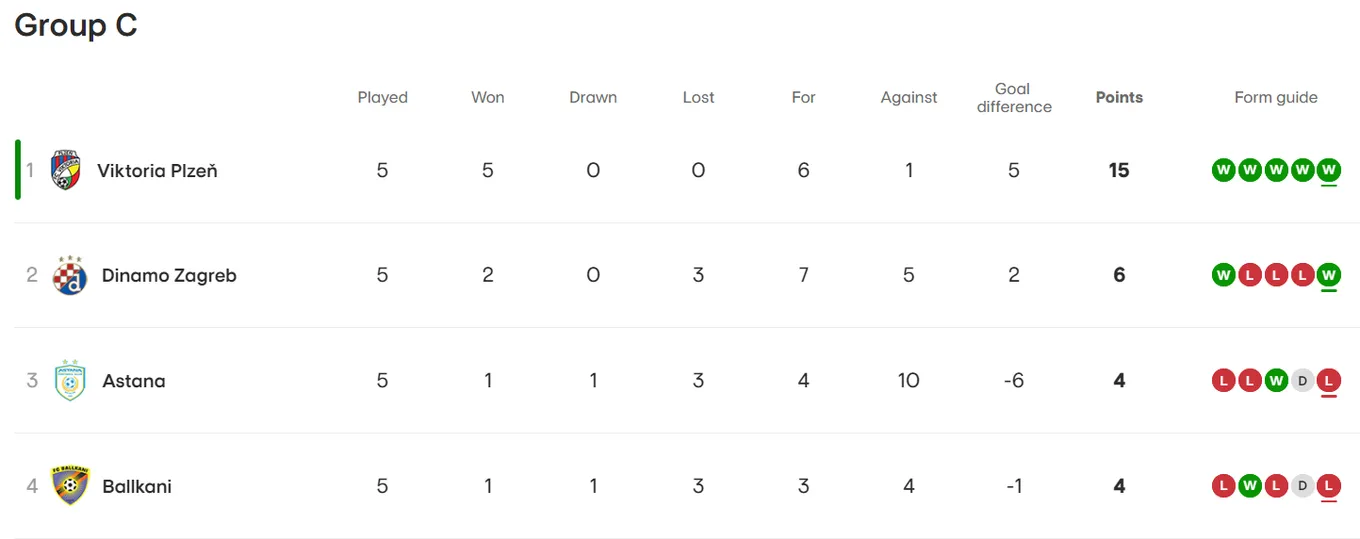This screenshot has width=1360, height=539.
Task: Open the Viktoria Plzeň team link
Action: (157, 171)
